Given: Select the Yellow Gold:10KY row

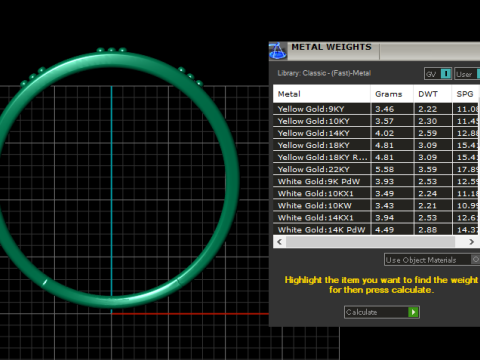Looking at the screenshot, I should tap(376, 121).
